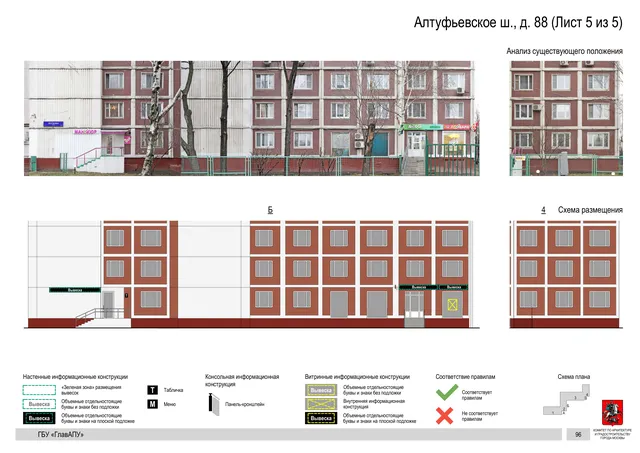
Task: Click the side facade scheme drawing numbered 4
Action: click(x=566, y=274)
